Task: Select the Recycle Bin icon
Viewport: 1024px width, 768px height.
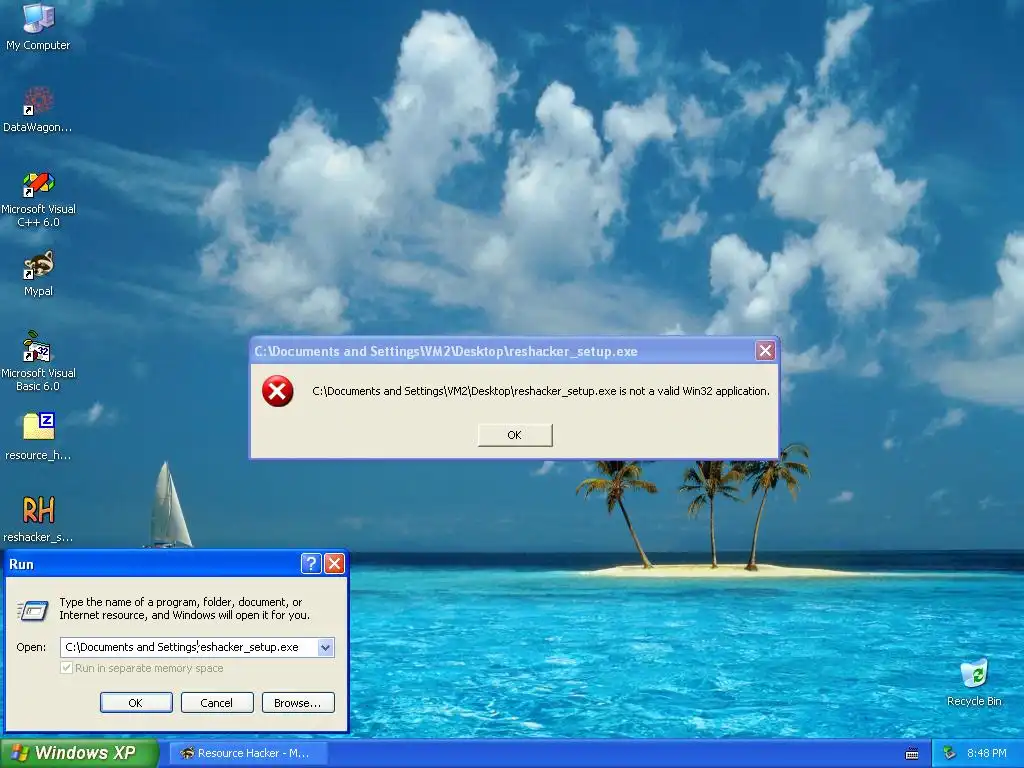Action: click(x=974, y=683)
